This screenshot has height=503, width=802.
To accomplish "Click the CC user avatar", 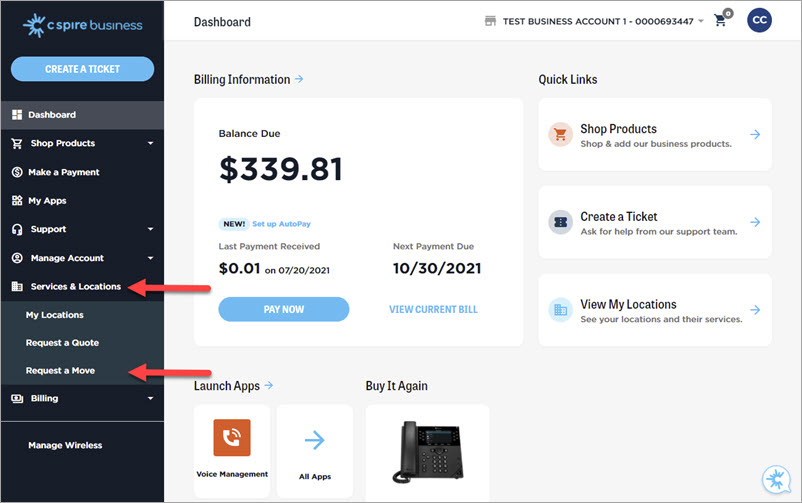I will coord(759,21).
